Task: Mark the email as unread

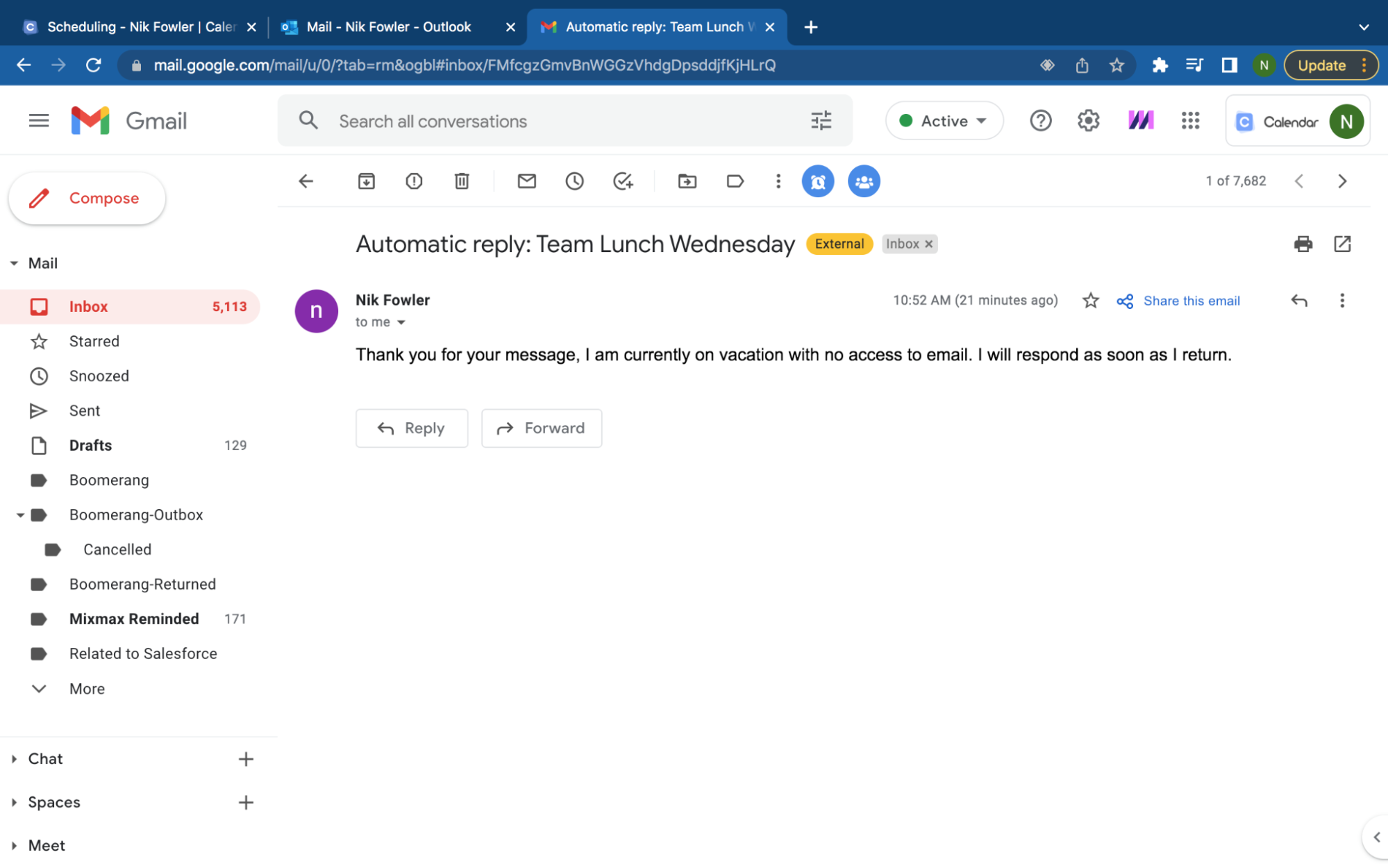Action: 527,181
